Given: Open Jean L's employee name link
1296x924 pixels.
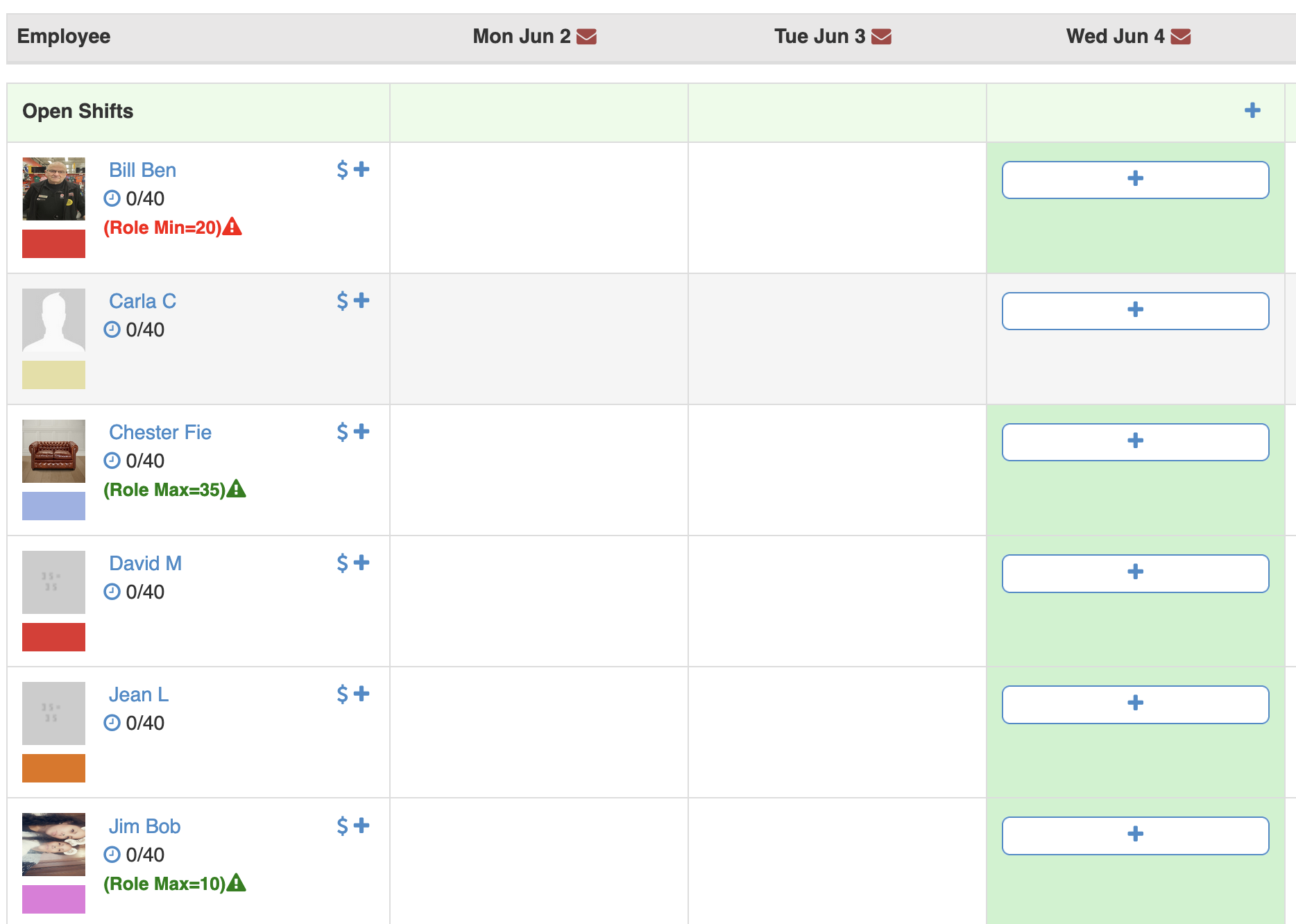Looking at the screenshot, I should pos(139,694).
